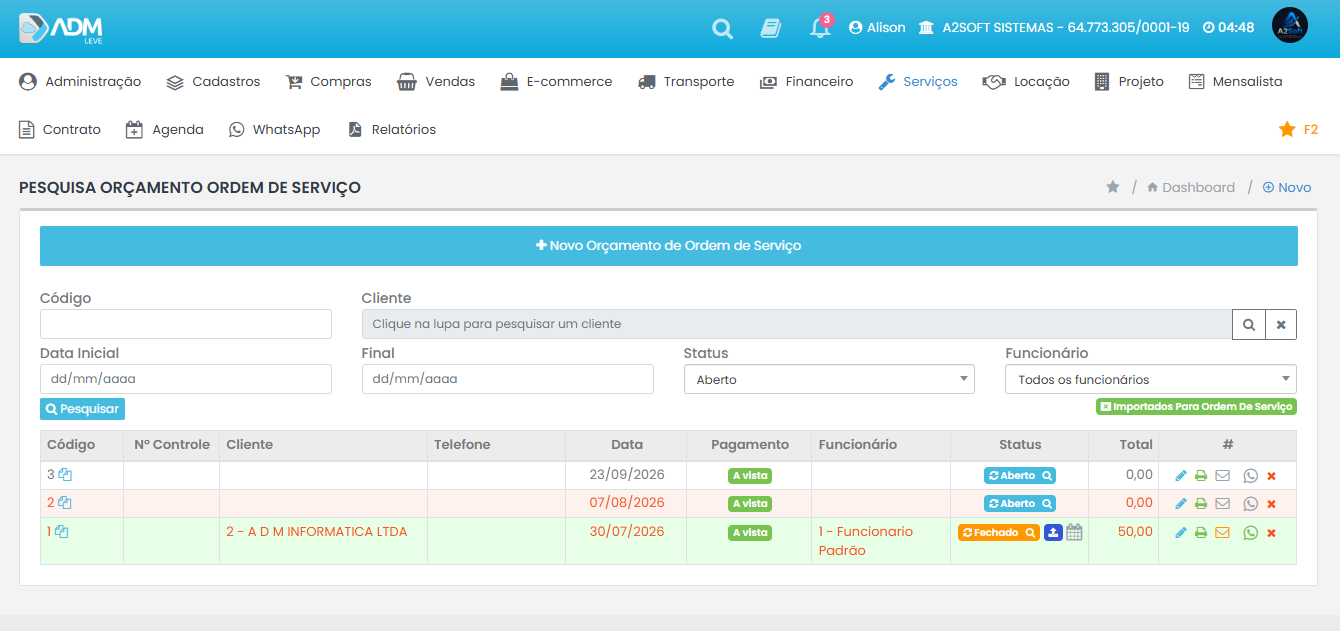Open the search magnifier in the top header

tap(722, 29)
